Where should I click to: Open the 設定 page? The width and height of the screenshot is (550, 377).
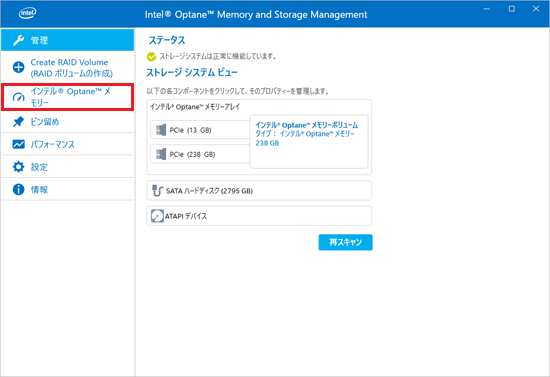pyautogui.click(x=68, y=167)
